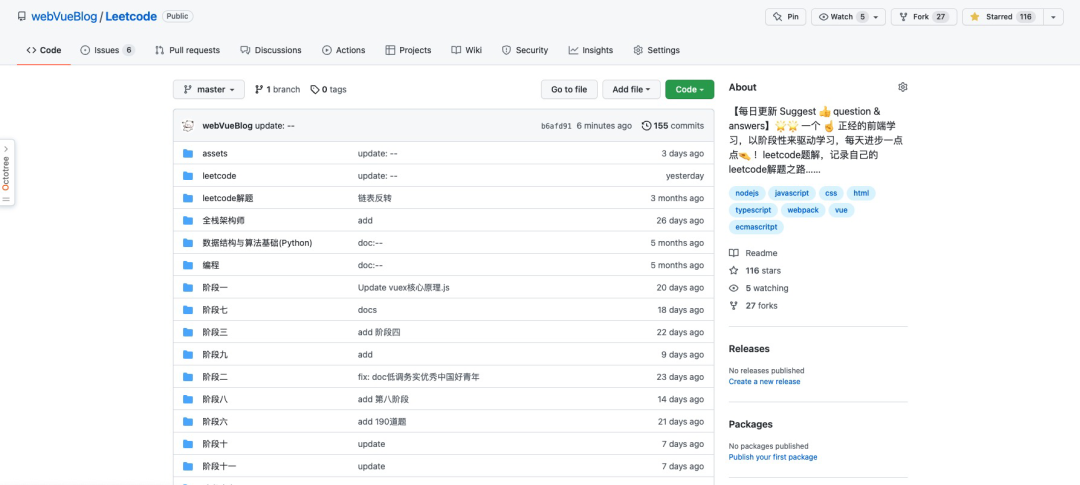Open the Watch notifications dropdown
This screenshot has width=1080, height=485.
[x=849, y=17]
